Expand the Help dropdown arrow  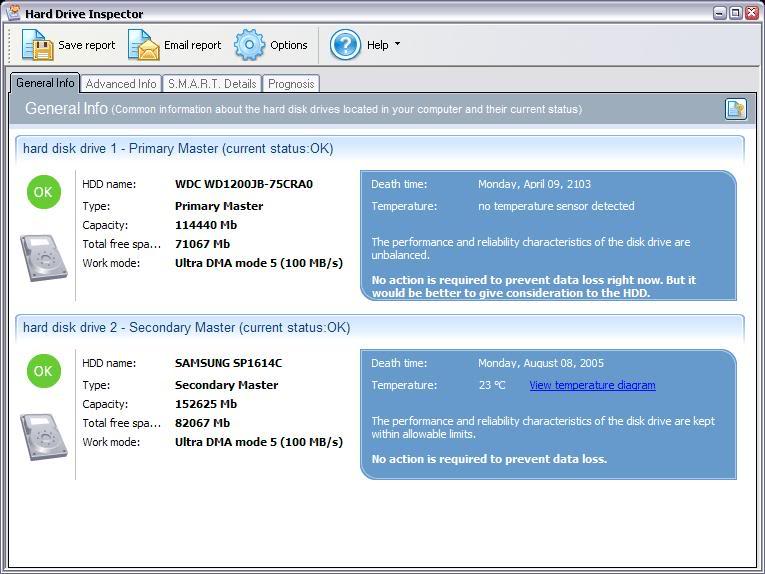click(x=397, y=44)
